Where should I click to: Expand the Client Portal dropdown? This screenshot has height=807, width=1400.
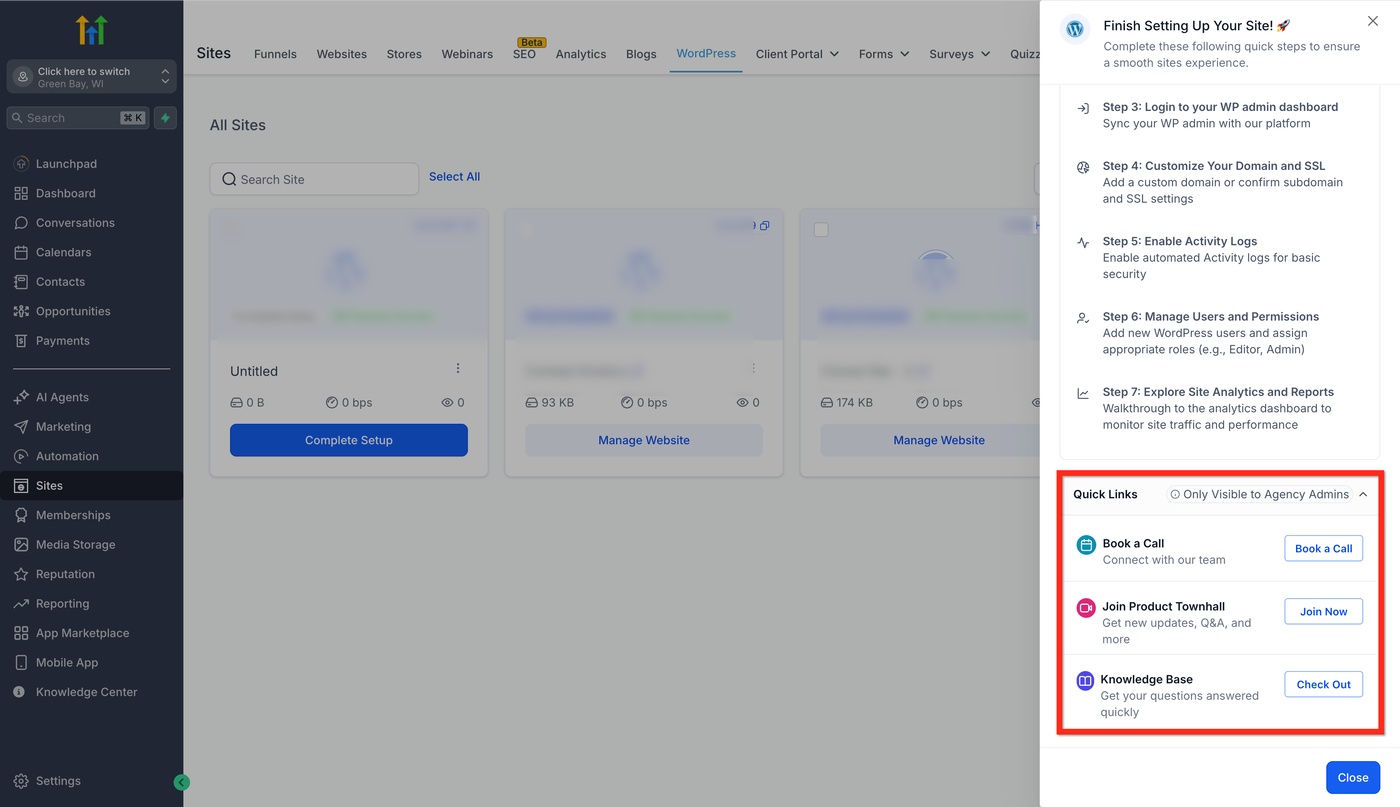(x=797, y=54)
